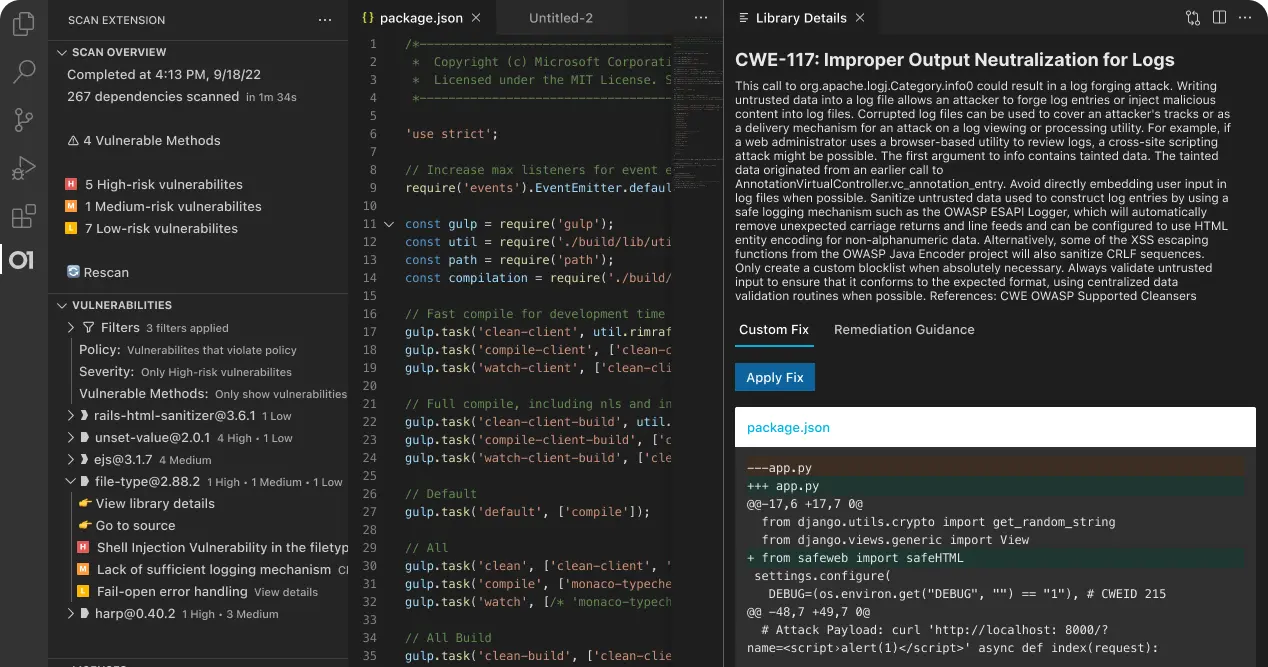The width and height of the screenshot is (1268, 667).
Task: Click Rescan to run the scan again
Action: (x=98, y=272)
